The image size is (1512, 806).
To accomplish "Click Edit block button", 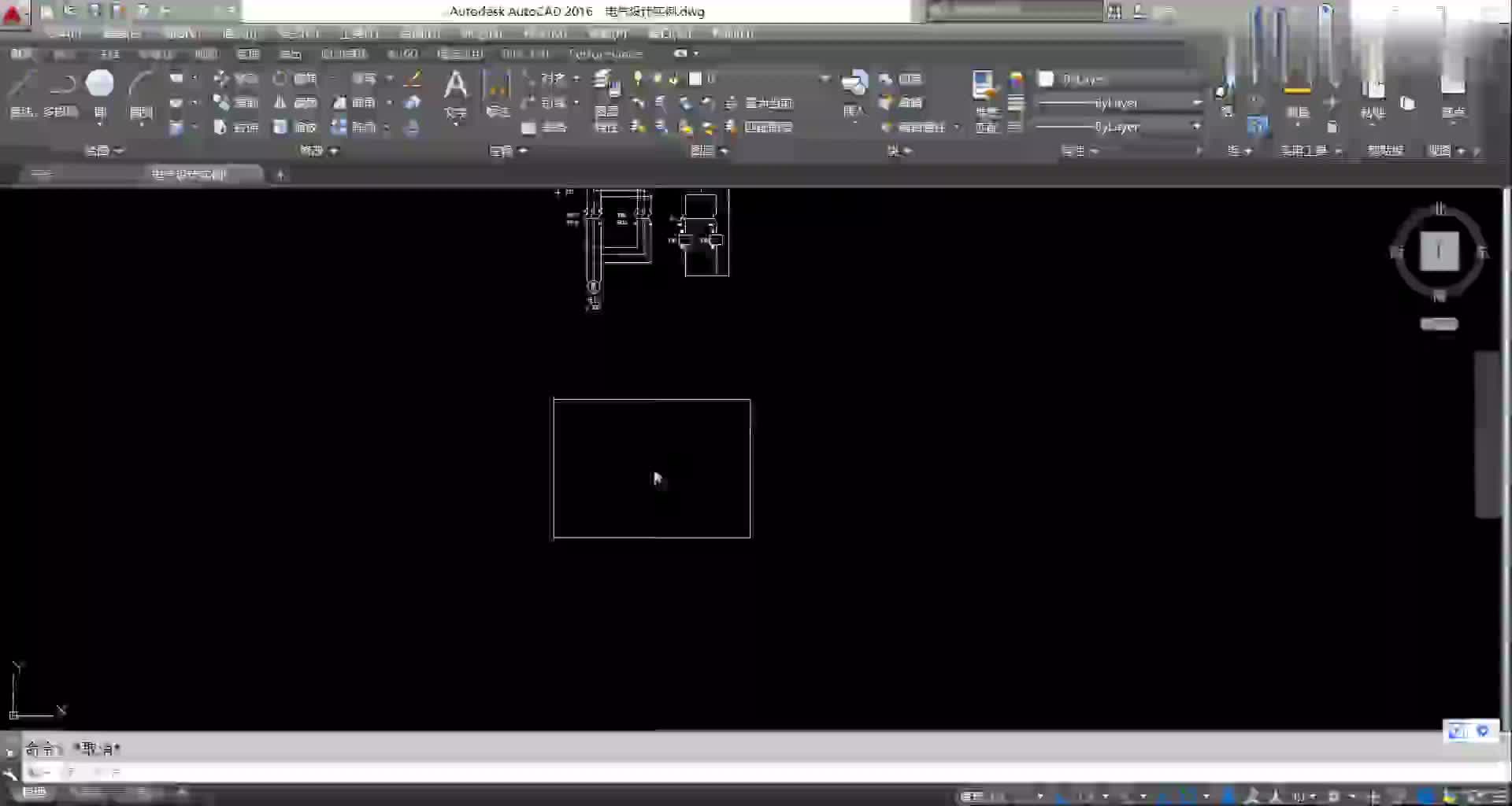I will coord(900,103).
